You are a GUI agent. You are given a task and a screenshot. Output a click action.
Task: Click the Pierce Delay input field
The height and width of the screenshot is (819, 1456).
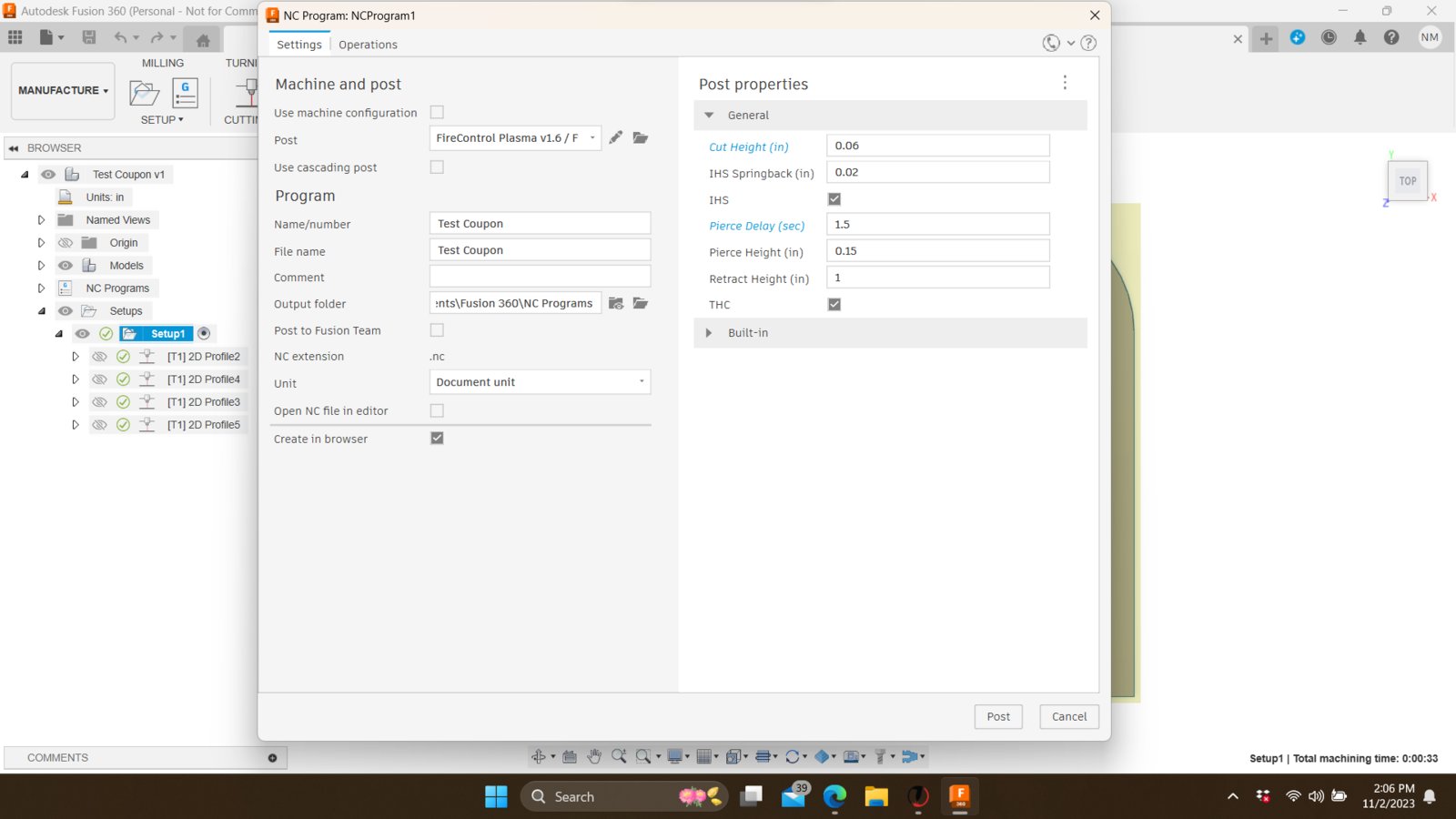click(x=938, y=224)
